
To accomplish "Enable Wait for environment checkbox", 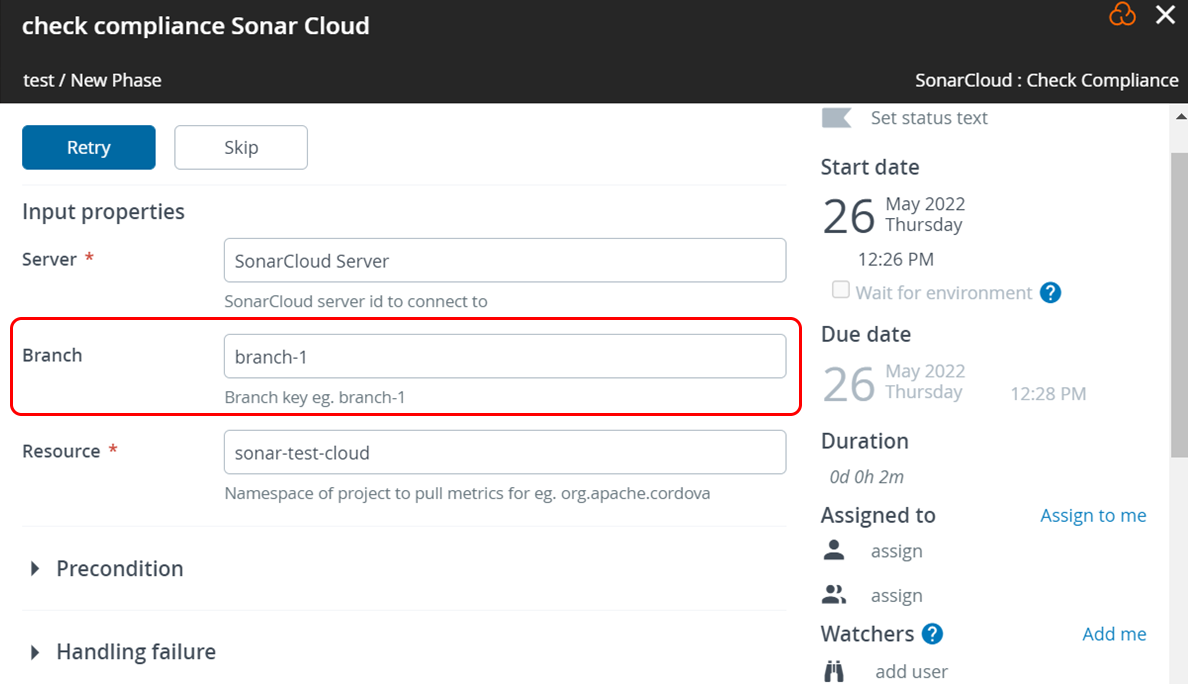I will (x=840, y=290).
